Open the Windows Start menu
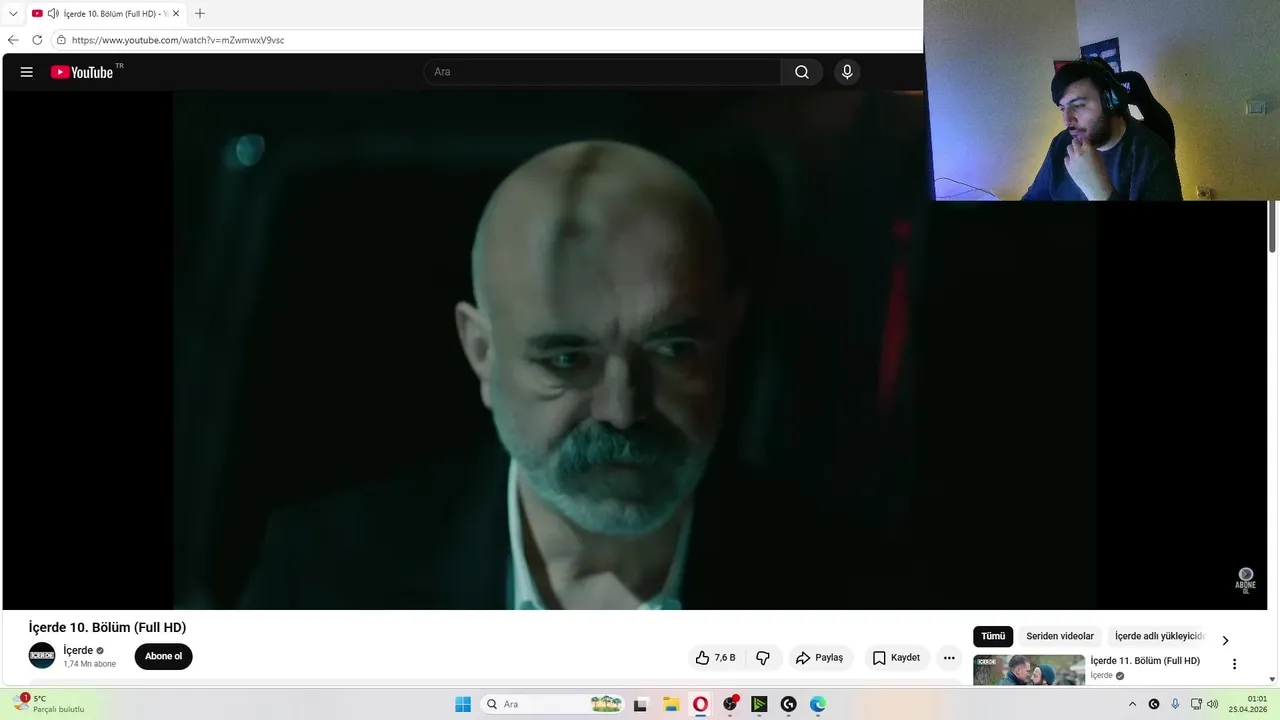Image resolution: width=1280 pixels, height=720 pixels. (463, 704)
